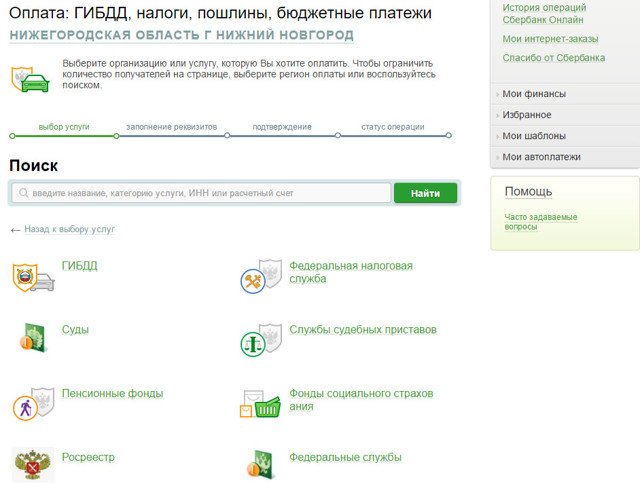Image resolution: width=640 pixels, height=484 pixels.
Task: Click the Пенсионные фонды walking person icon
Action: pyautogui.click(x=33, y=404)
